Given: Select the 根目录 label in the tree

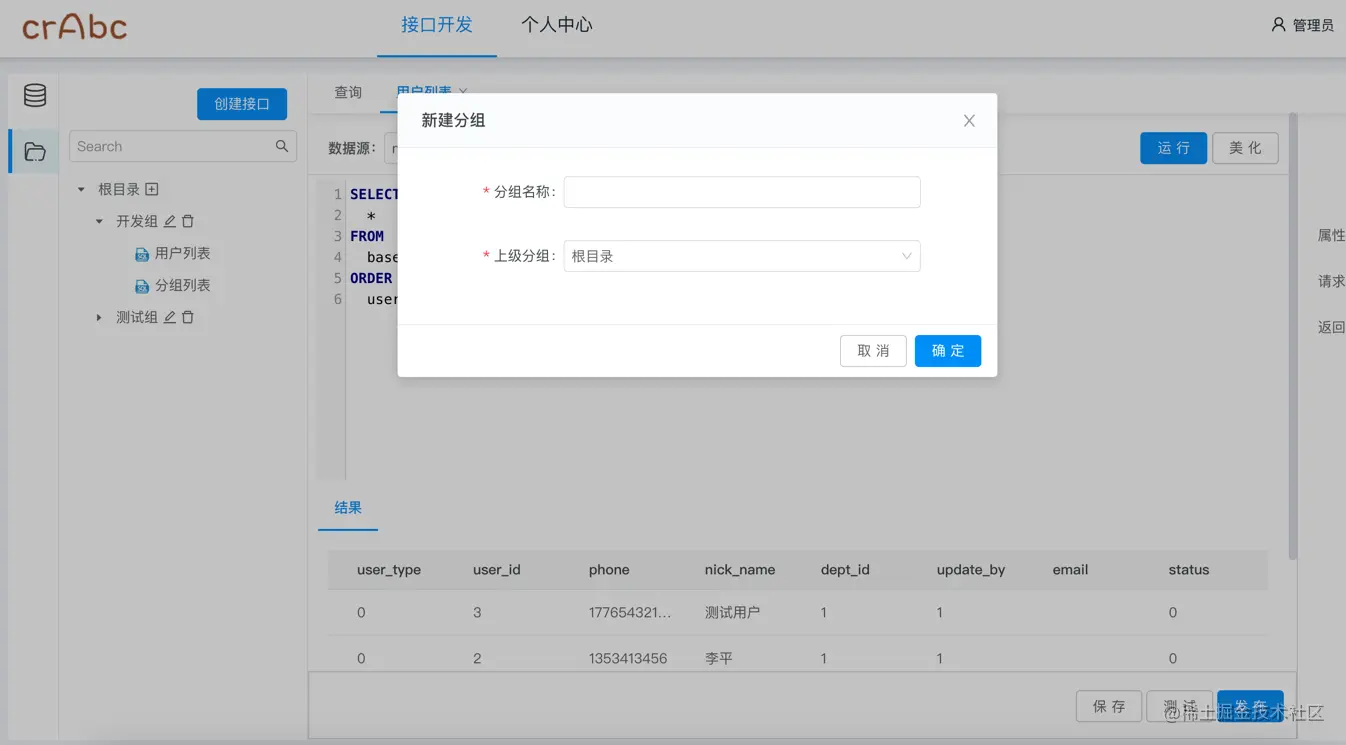Looking at the screenshot, I should point(119,190).
